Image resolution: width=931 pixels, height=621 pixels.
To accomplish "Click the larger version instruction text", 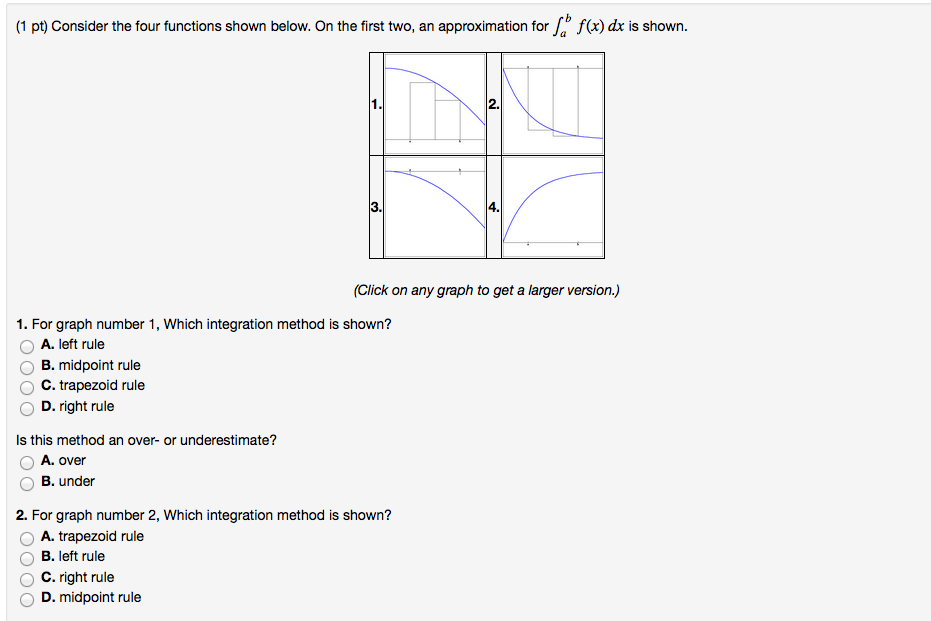I will point(487,290).
